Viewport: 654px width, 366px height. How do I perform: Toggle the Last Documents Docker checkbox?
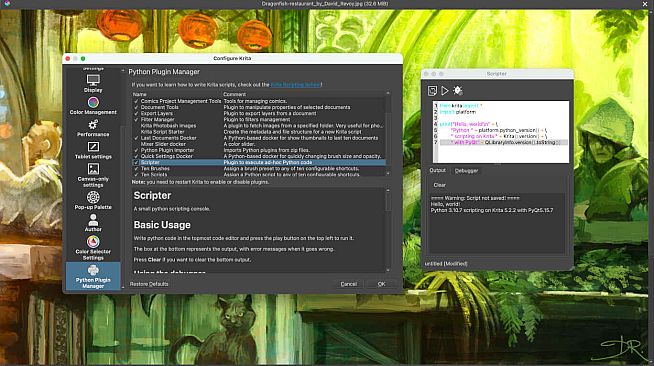coord(136,138)
